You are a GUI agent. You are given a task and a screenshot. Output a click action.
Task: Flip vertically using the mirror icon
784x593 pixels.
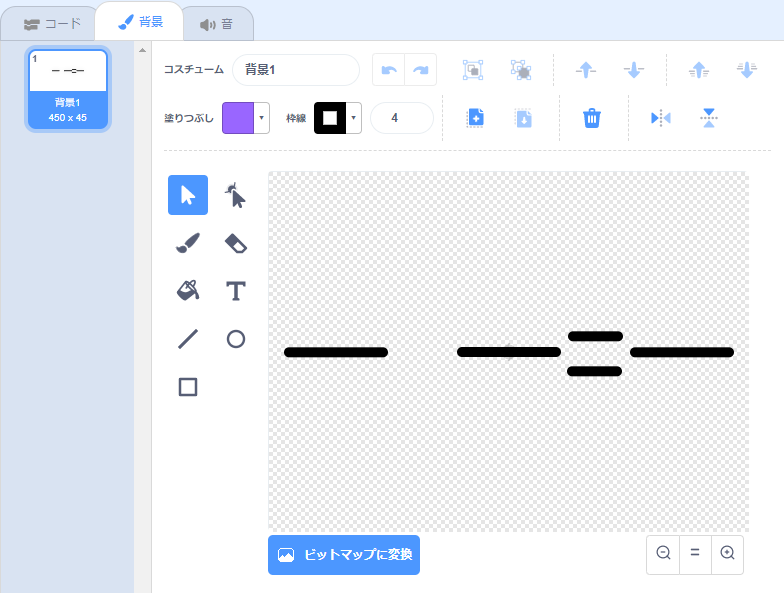click(x=709, y=118)
